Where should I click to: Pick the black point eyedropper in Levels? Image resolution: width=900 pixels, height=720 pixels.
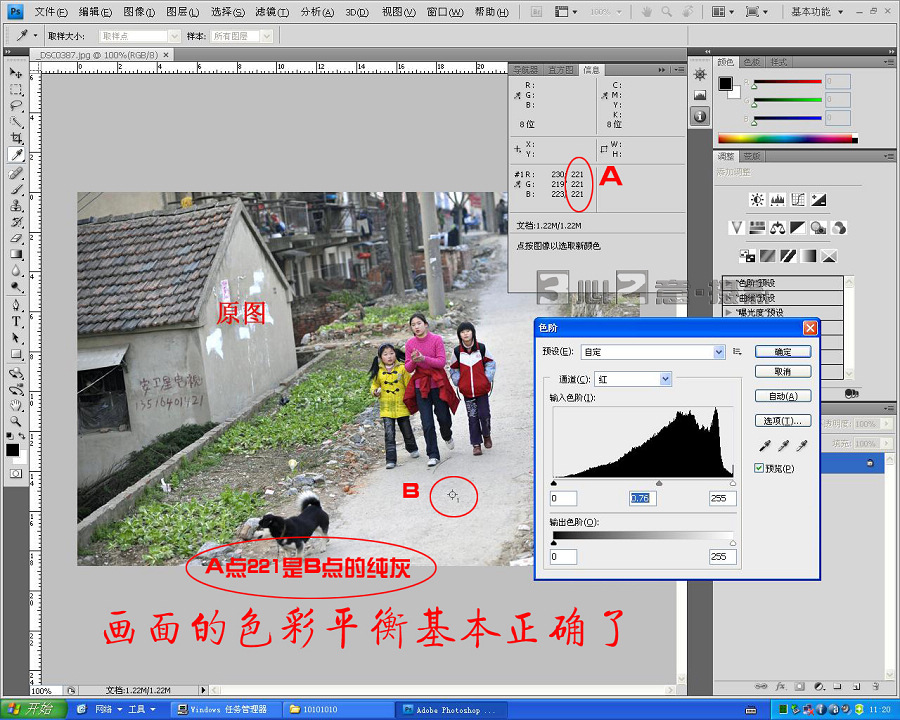[x=765, y=446]
